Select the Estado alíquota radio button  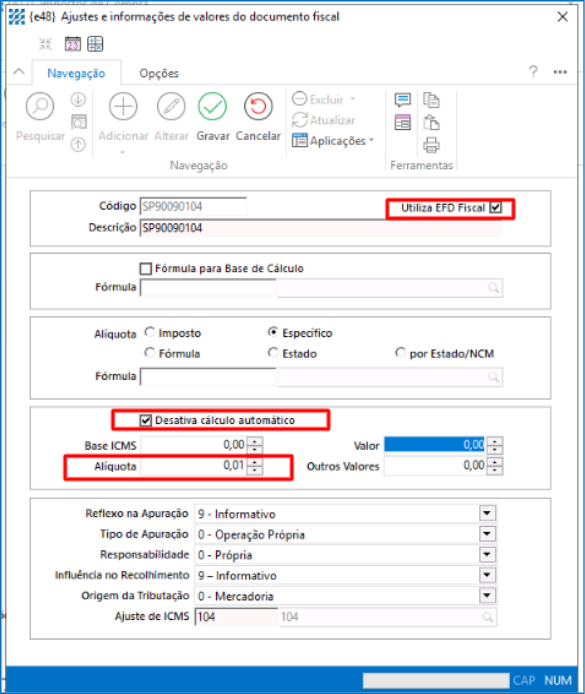pyautogui.click(x=273, y=353)
